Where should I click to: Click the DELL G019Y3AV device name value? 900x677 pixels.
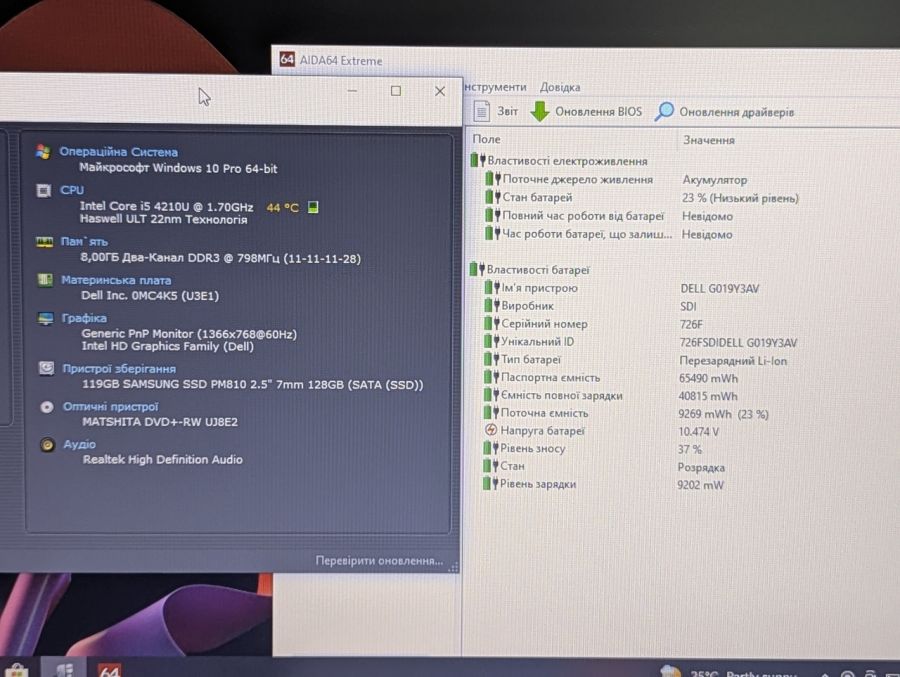point(720,288)
